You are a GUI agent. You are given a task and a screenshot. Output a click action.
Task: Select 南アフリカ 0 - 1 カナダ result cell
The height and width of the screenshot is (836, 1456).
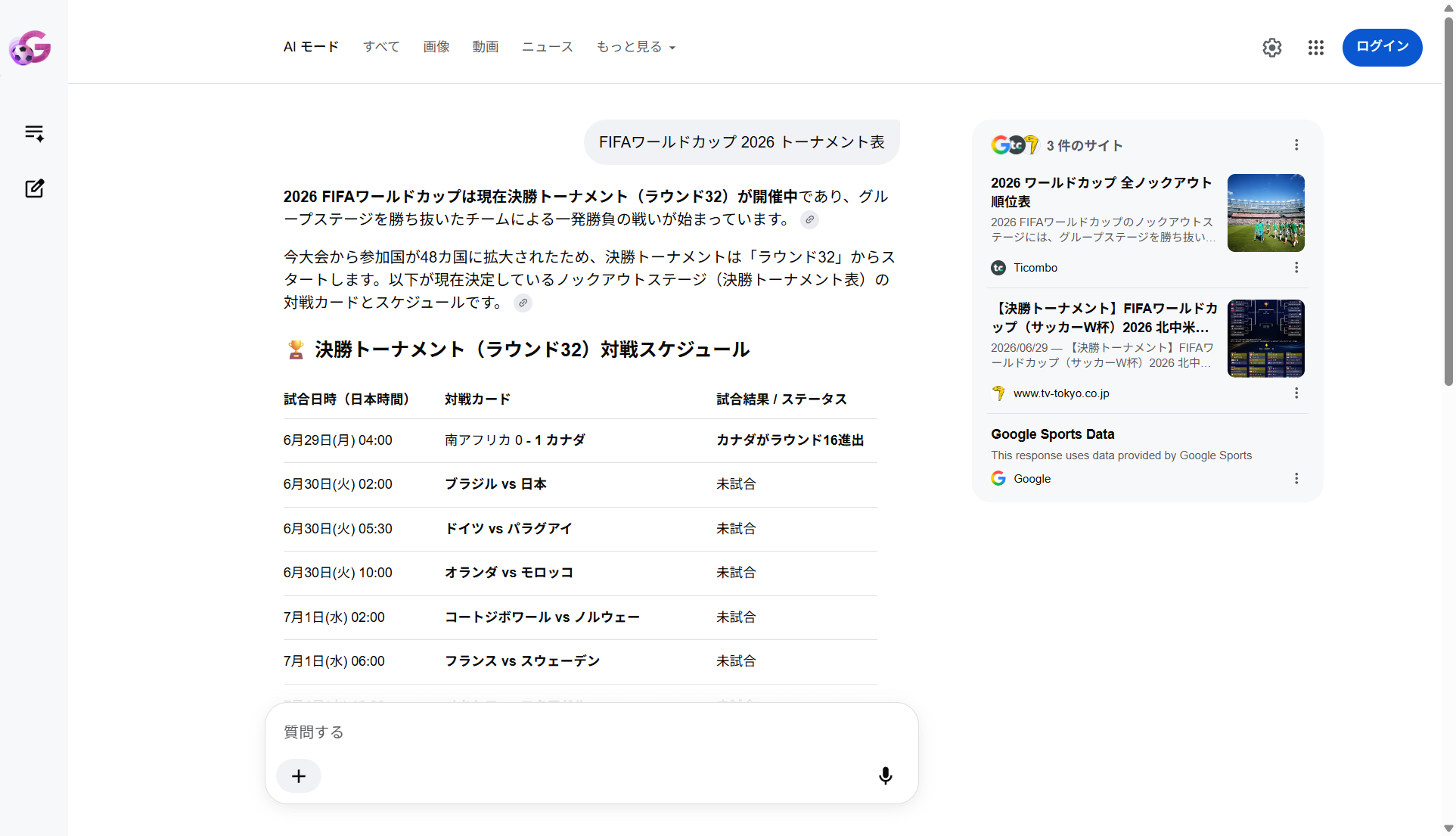(x=515, y=440)
